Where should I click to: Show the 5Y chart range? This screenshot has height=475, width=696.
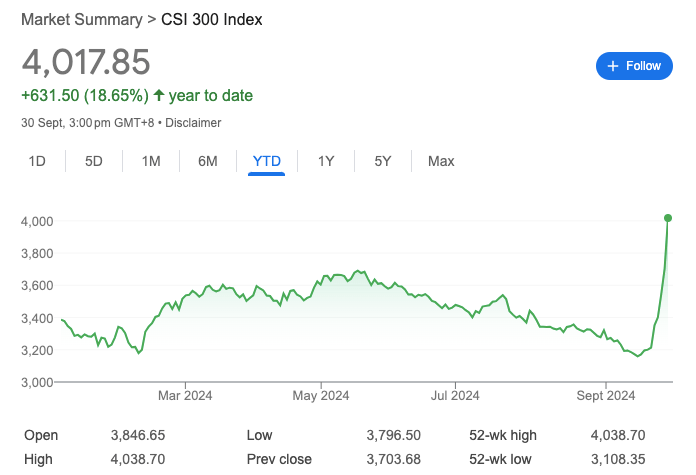pos(383,161)
